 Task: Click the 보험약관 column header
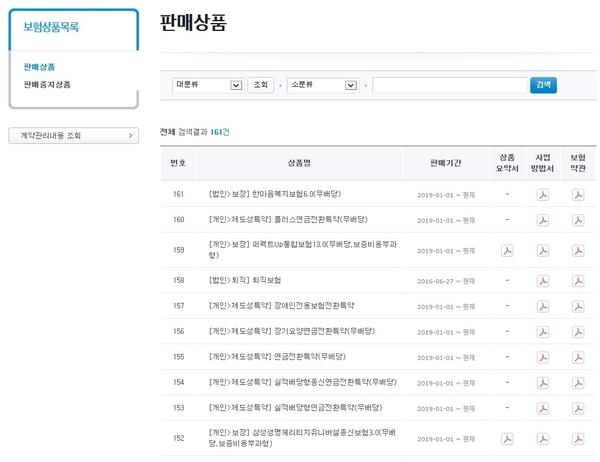[x=578, y=163]
